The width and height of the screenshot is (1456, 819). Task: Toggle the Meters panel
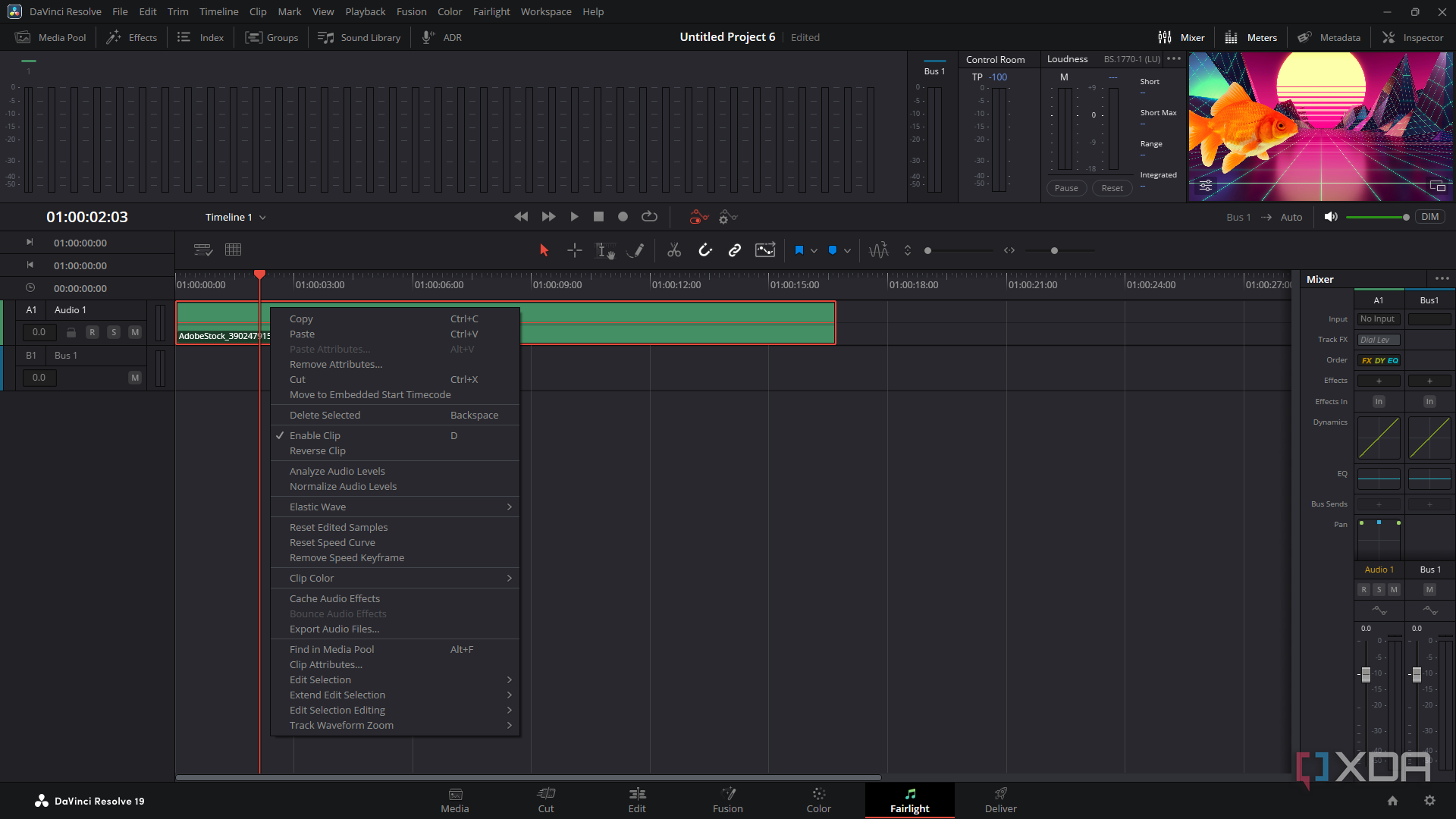coord(1251,37)
